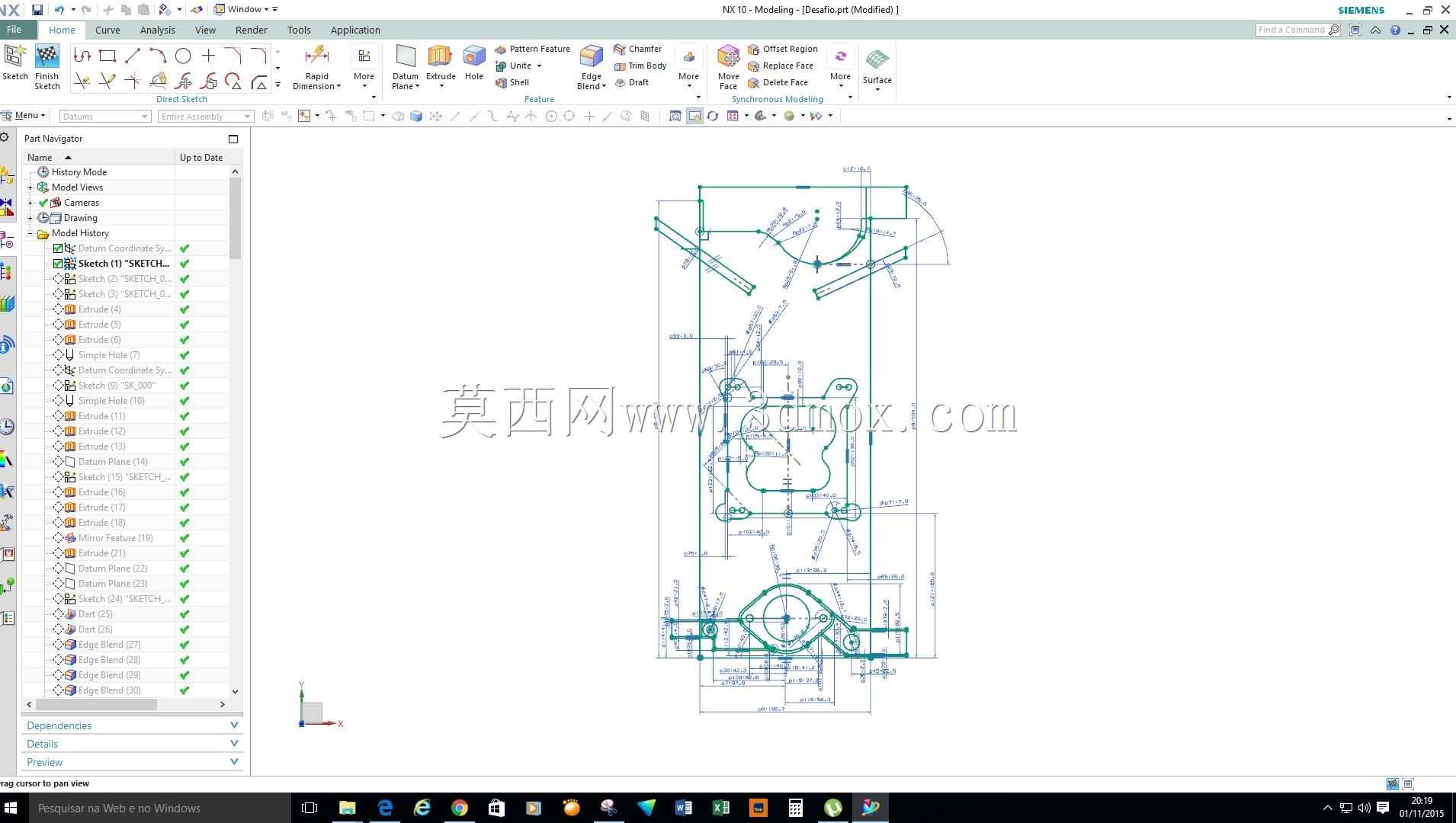Open the Entire Assembly scope dropdown
This screenshot has height=823, width=1456.
205,117
